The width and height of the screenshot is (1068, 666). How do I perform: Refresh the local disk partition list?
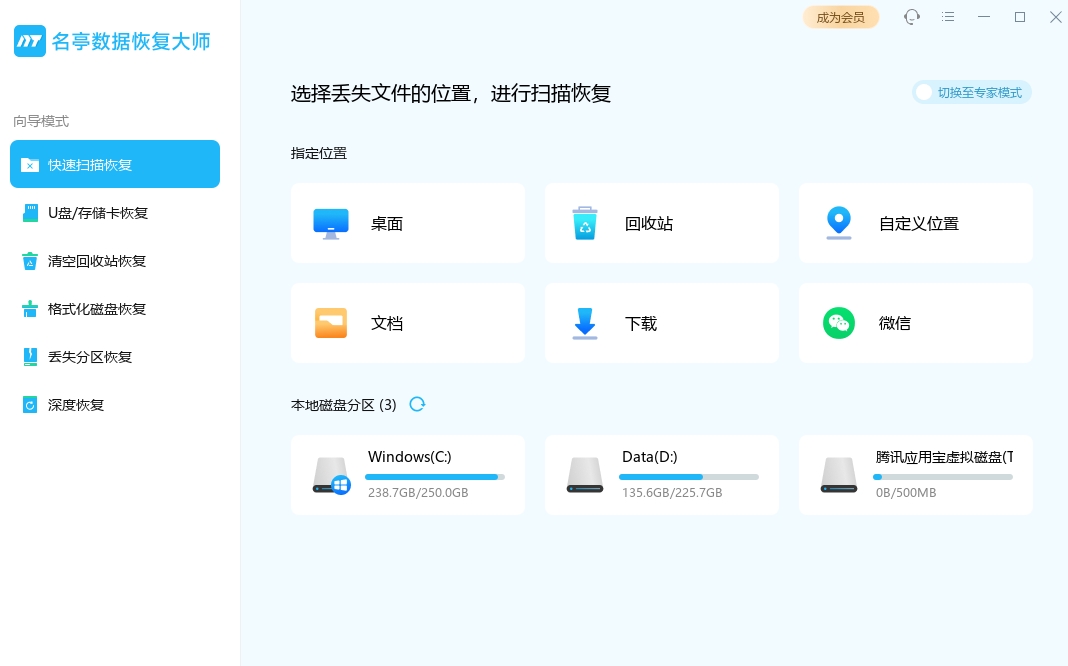point(417,405)
